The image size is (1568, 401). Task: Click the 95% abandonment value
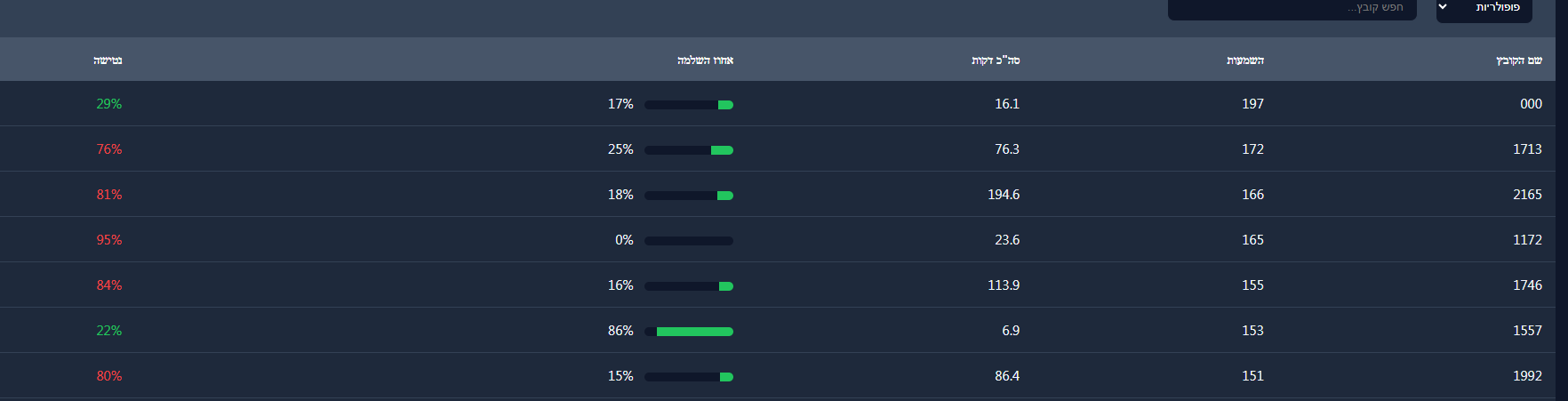(109, 240)
